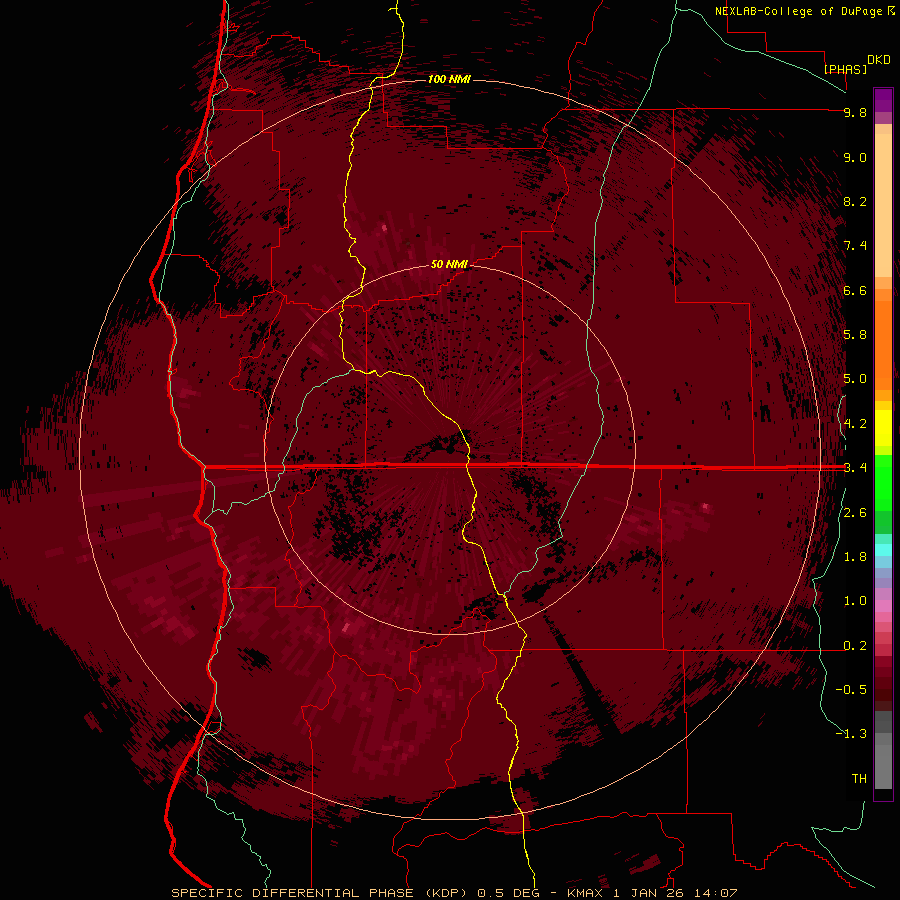Screen dimensions: 900x900
Task: Click the 3.4 value on the color scale
Action: [x=855, y=468]
